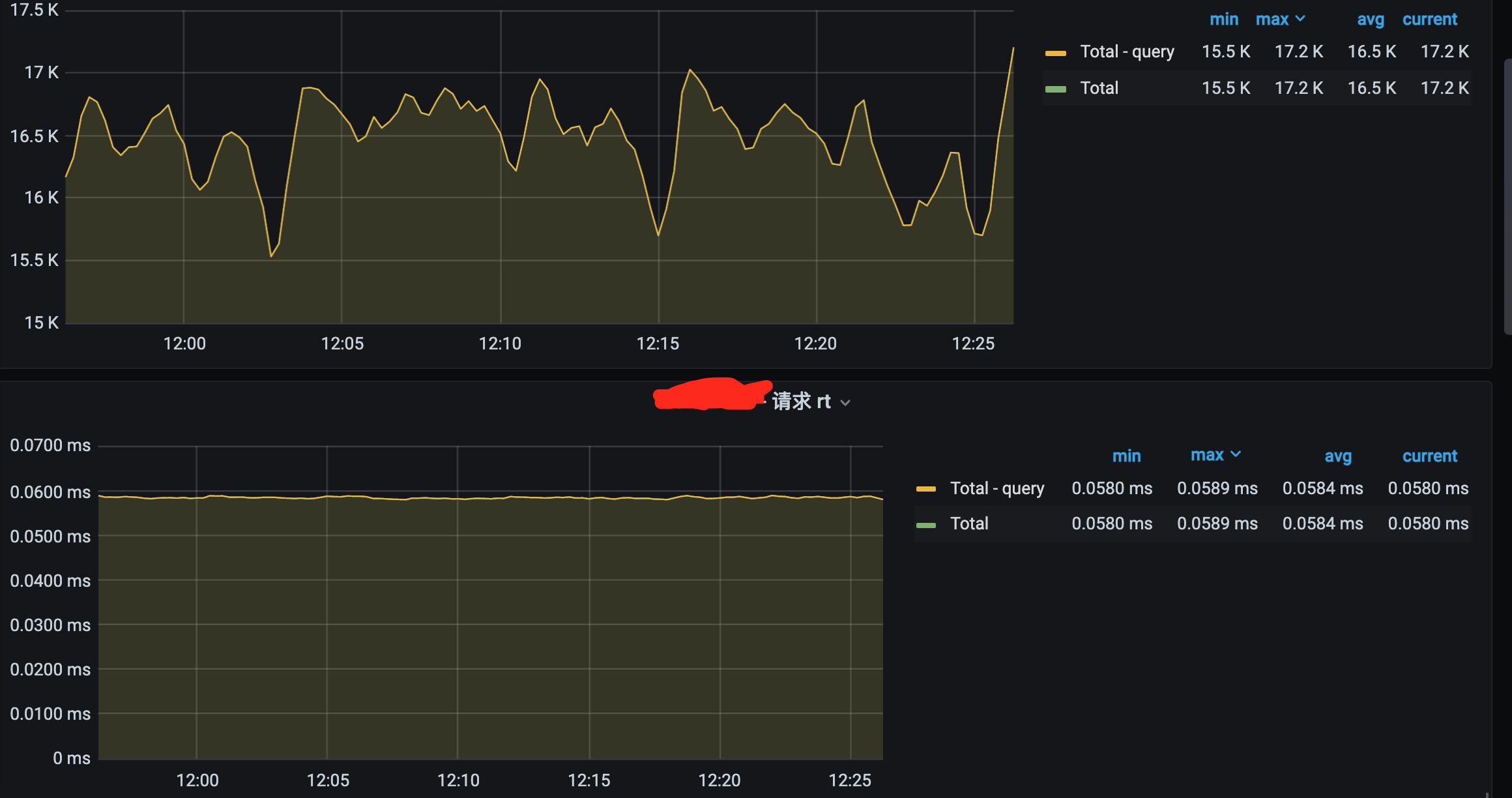Sort 请求 rt legend by current column
Screen dimensions: 1512x798
pos(1430,456)
